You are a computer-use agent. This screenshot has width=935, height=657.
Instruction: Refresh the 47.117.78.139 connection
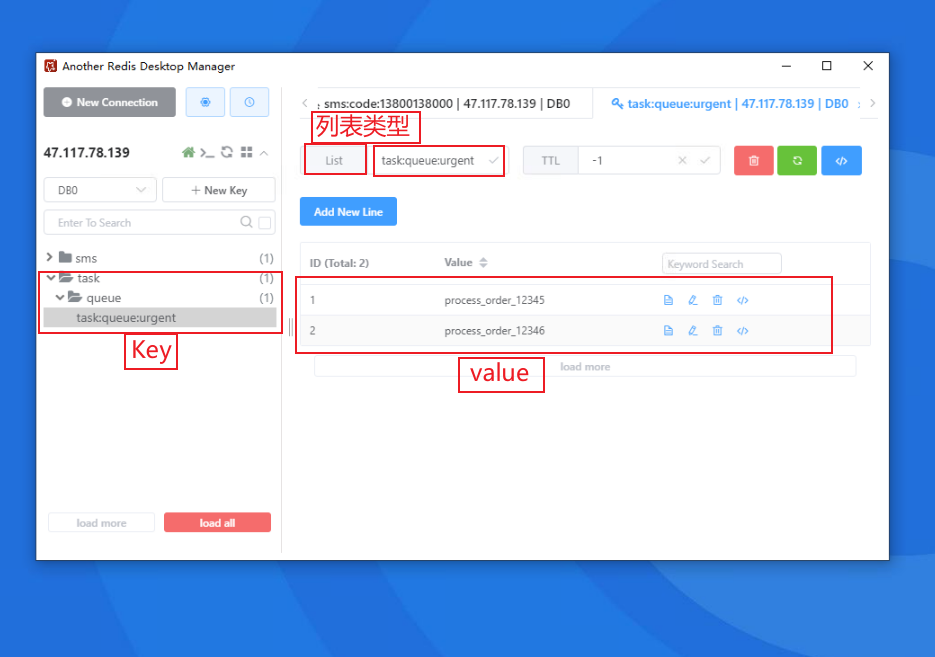227,153
